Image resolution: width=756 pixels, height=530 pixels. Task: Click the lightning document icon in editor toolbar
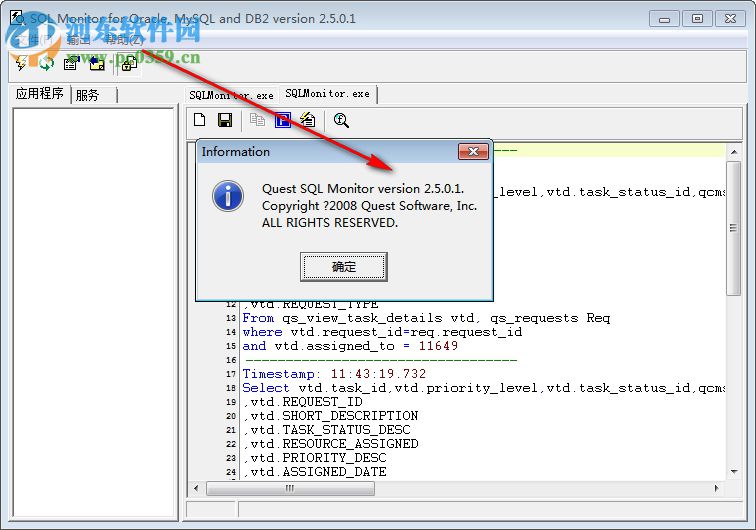[308, 120]
